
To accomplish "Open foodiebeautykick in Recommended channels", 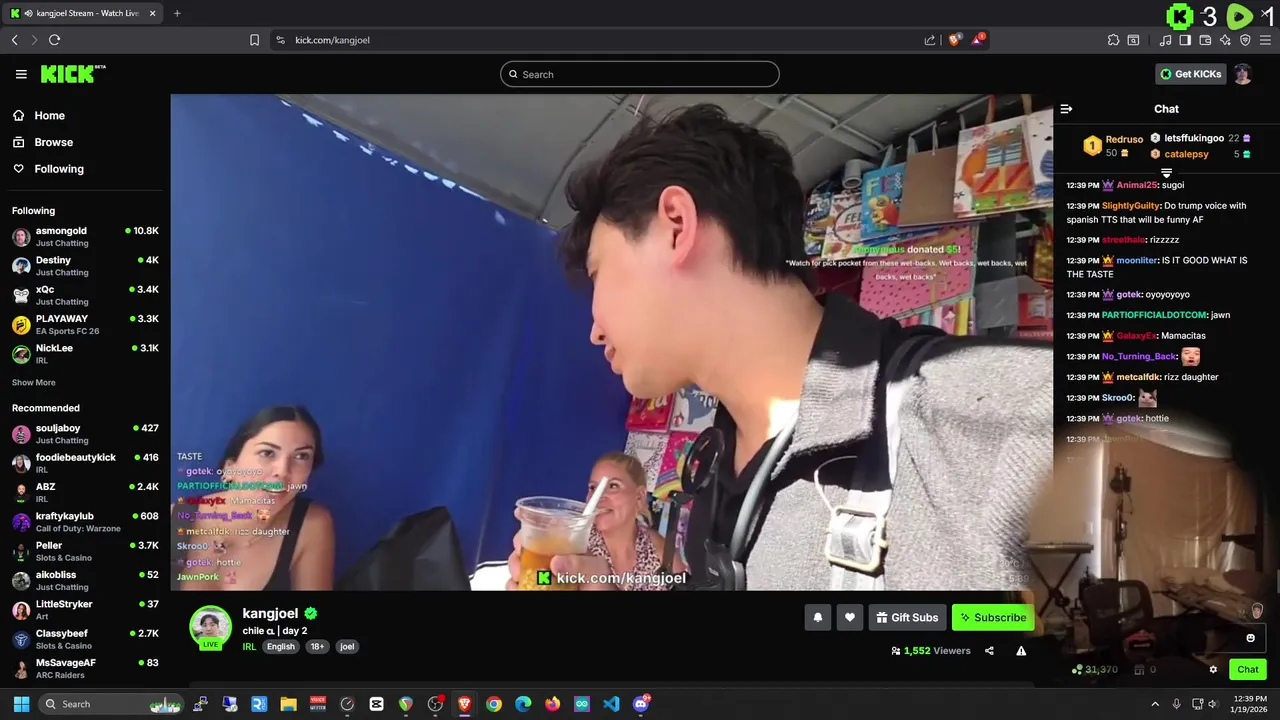I will coord(85,463).
